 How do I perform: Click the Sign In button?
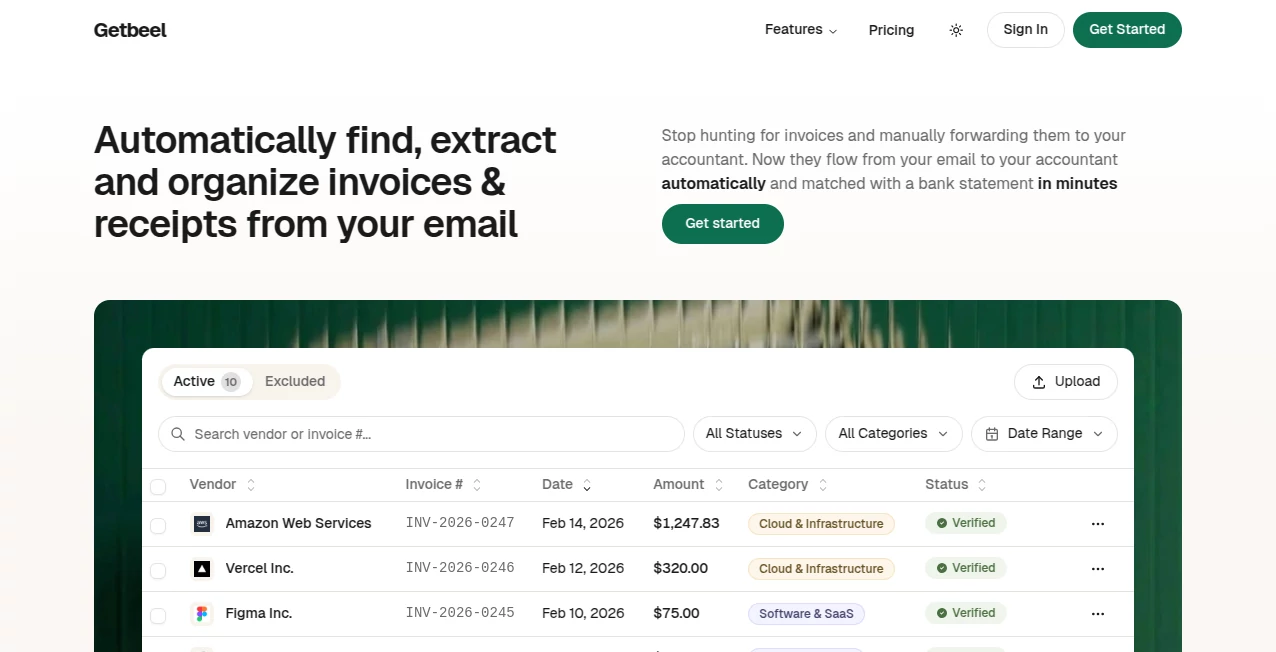pos(1025,30)
